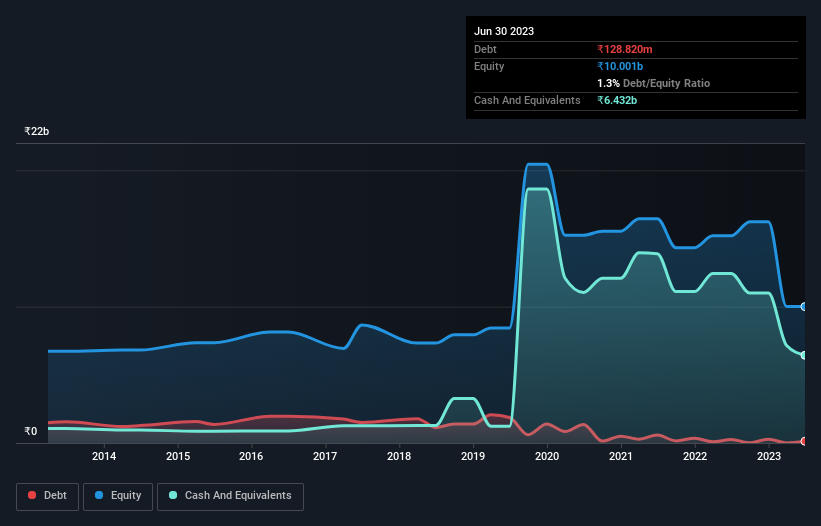Select the Equity endpoint marker on chart

(804, 307)
